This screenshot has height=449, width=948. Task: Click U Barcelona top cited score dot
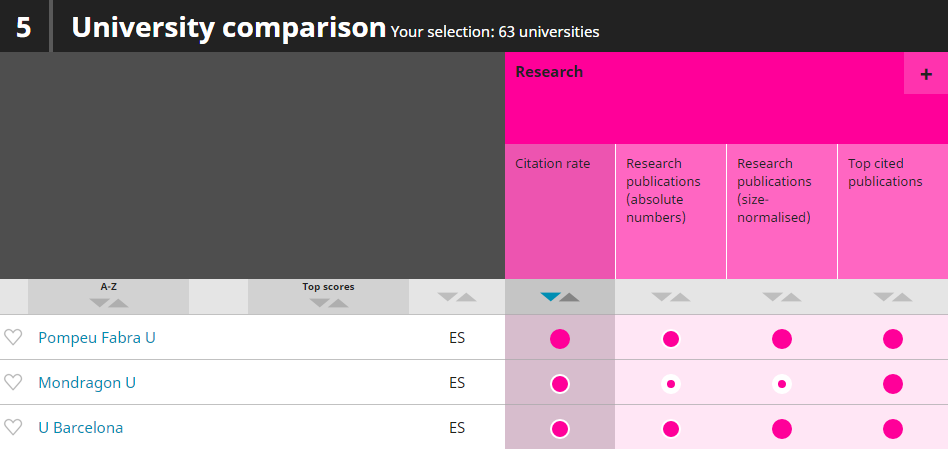[x=893, y=429]
